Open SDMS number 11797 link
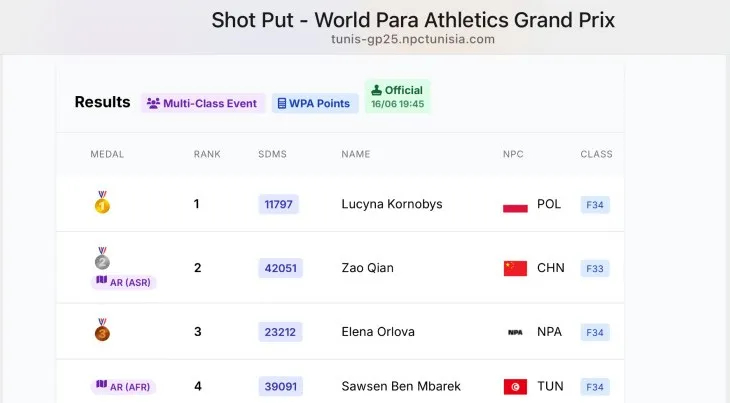 278,204
